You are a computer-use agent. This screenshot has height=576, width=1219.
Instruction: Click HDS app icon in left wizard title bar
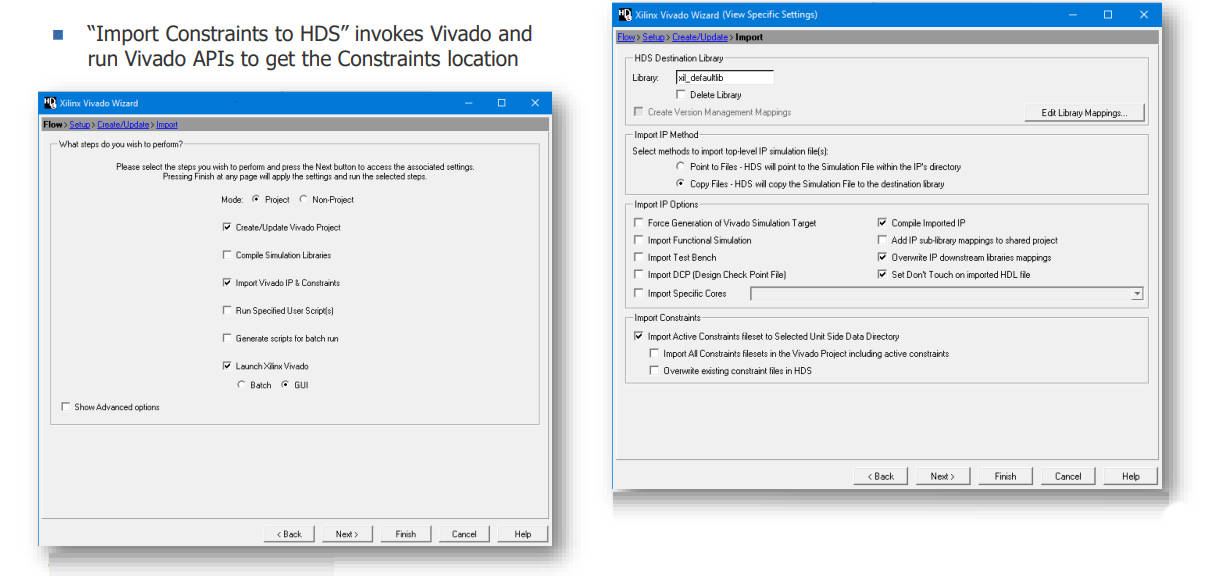coord(50,104)
